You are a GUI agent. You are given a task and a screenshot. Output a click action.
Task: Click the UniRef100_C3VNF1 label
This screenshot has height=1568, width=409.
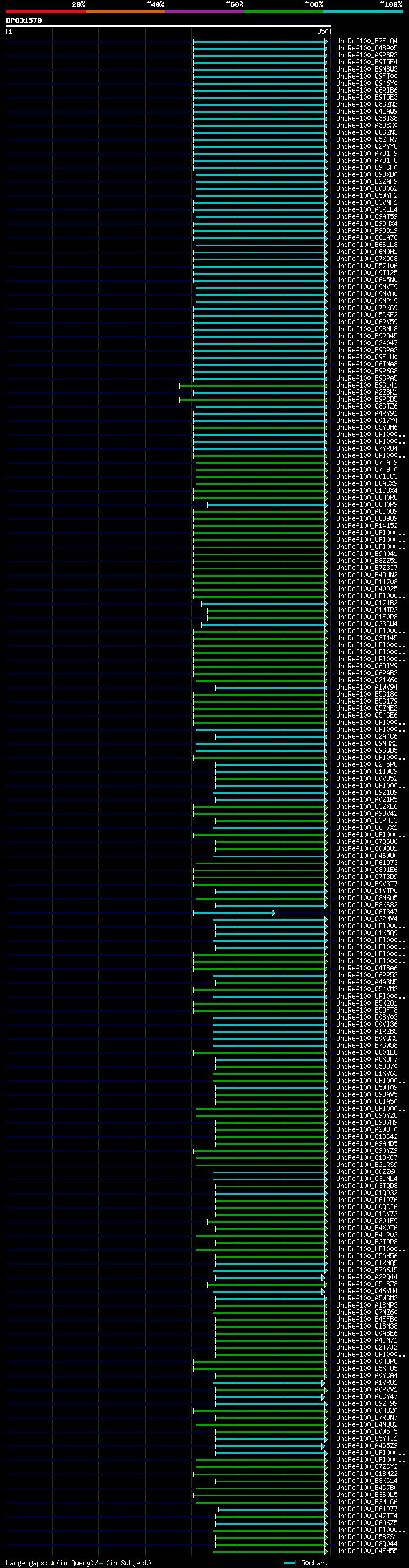click(x=367, y=202)
